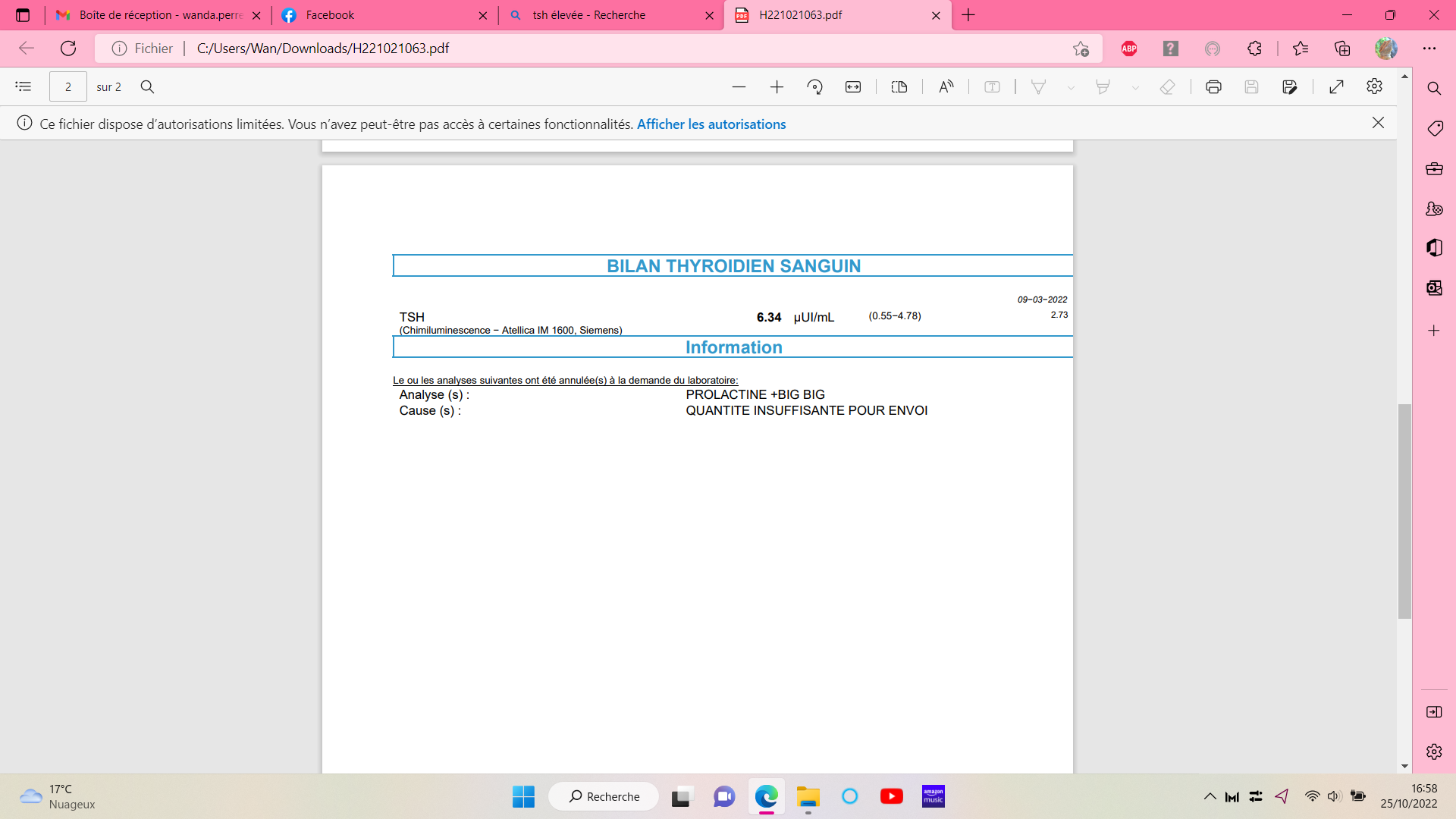Search within the PDF using the magnifier

click(x=147, y=87)
